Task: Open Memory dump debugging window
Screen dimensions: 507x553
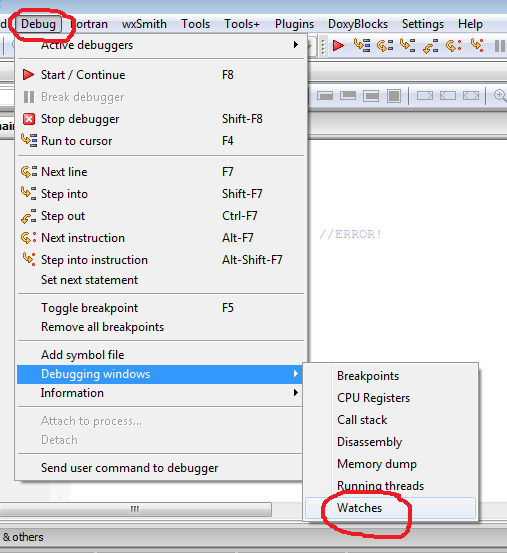Action: coord(390,464)
